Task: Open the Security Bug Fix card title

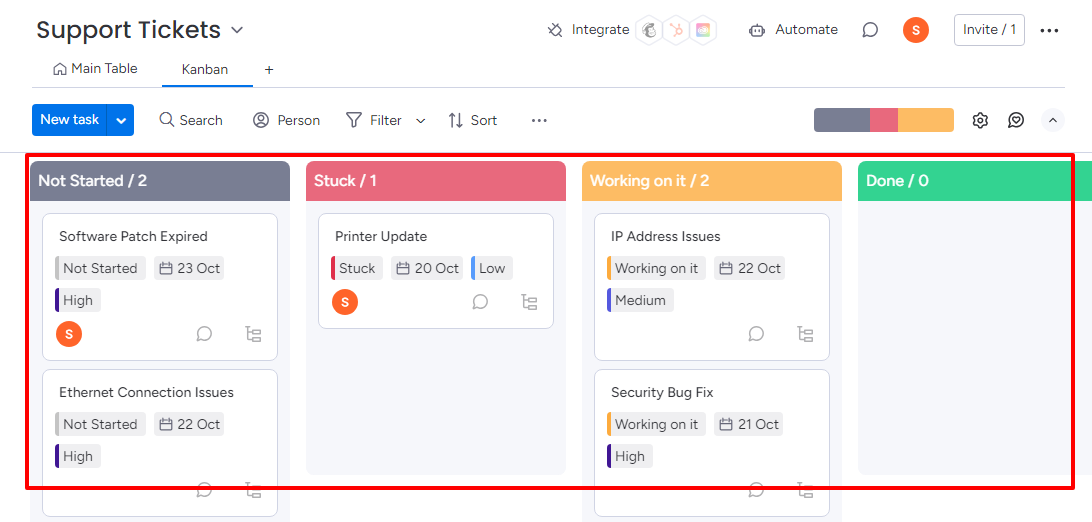Action: [662, 393]
